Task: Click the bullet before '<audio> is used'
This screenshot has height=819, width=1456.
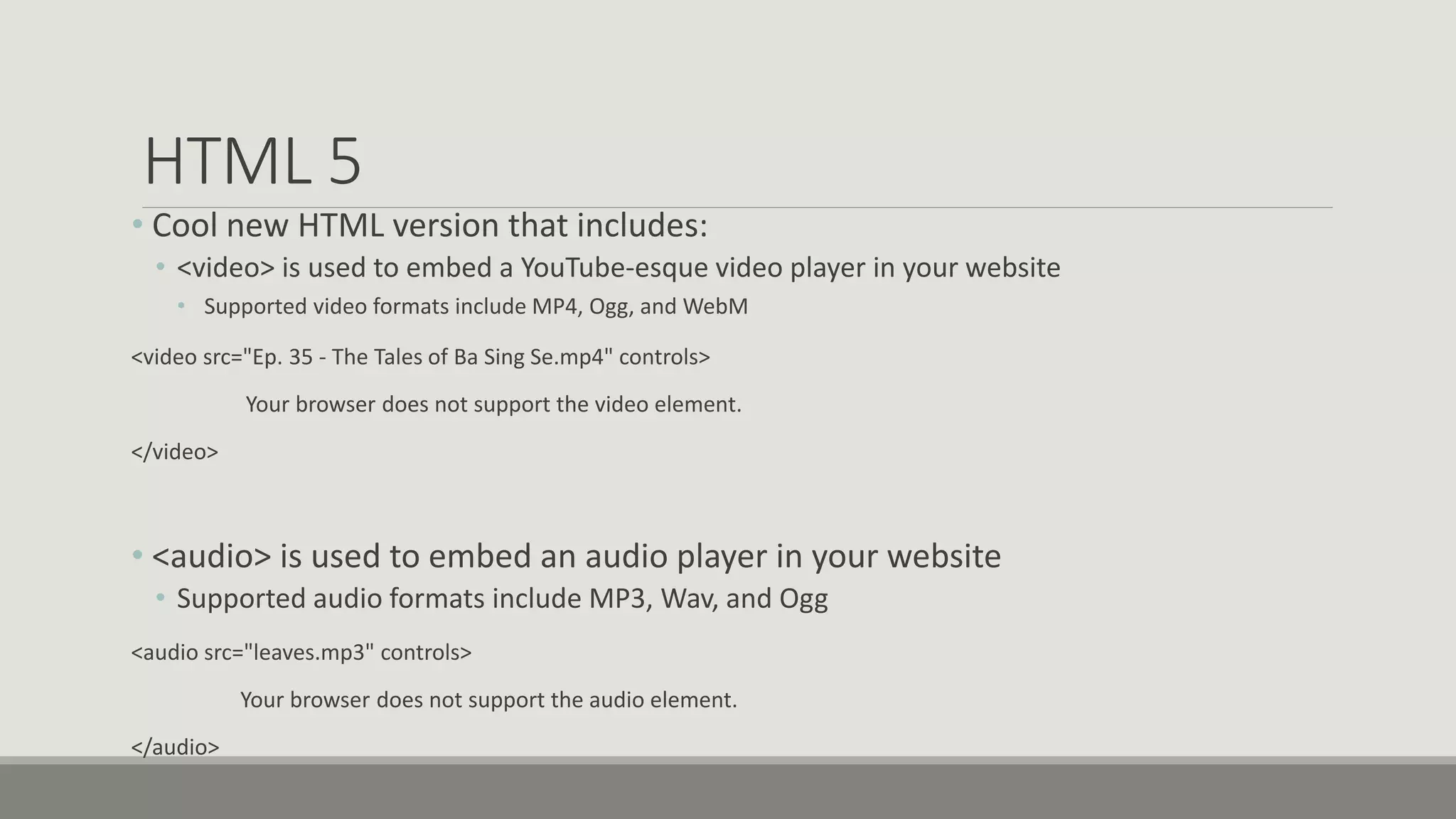Action: click(137, 556)
